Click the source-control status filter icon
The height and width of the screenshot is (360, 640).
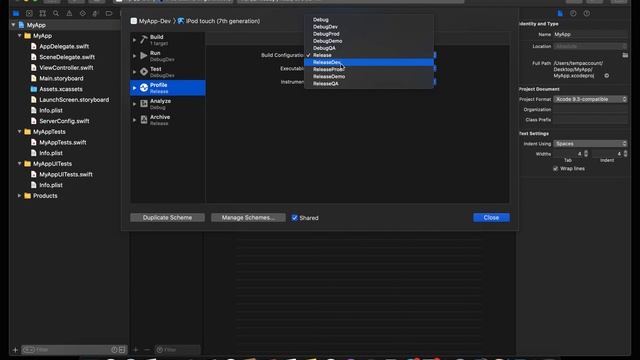(x=122, y=350)
